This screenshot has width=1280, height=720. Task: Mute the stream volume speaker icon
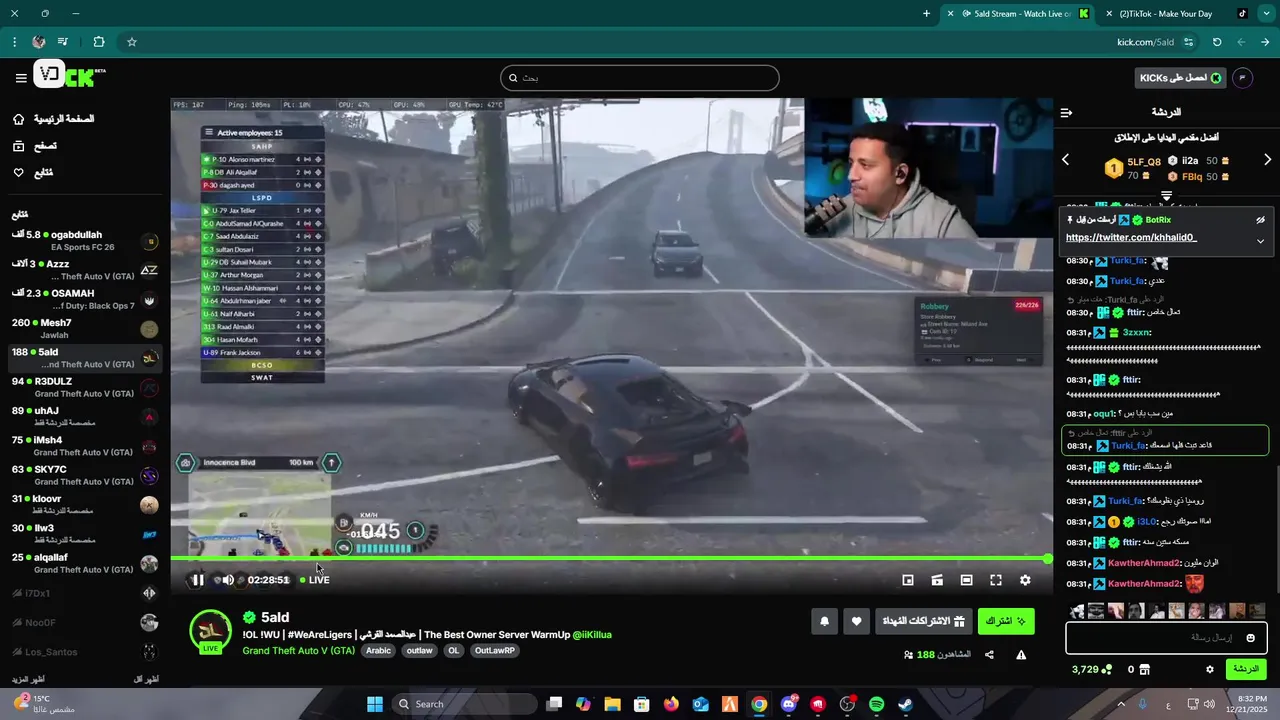click(228, 580)
